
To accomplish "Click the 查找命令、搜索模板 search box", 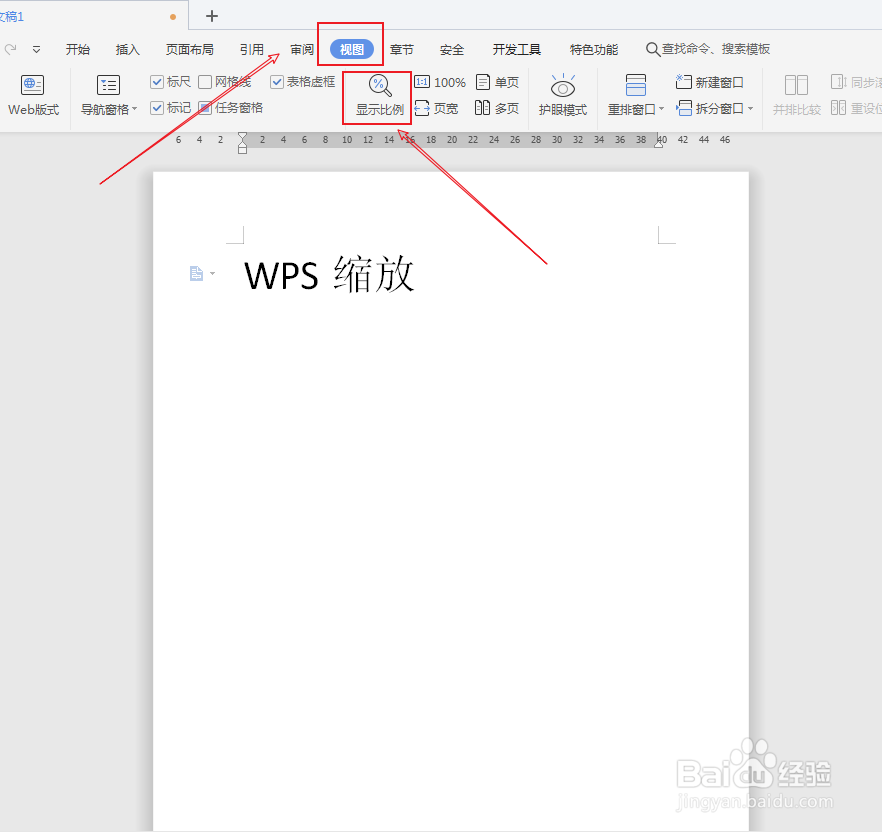I will [x=708, y=50].
